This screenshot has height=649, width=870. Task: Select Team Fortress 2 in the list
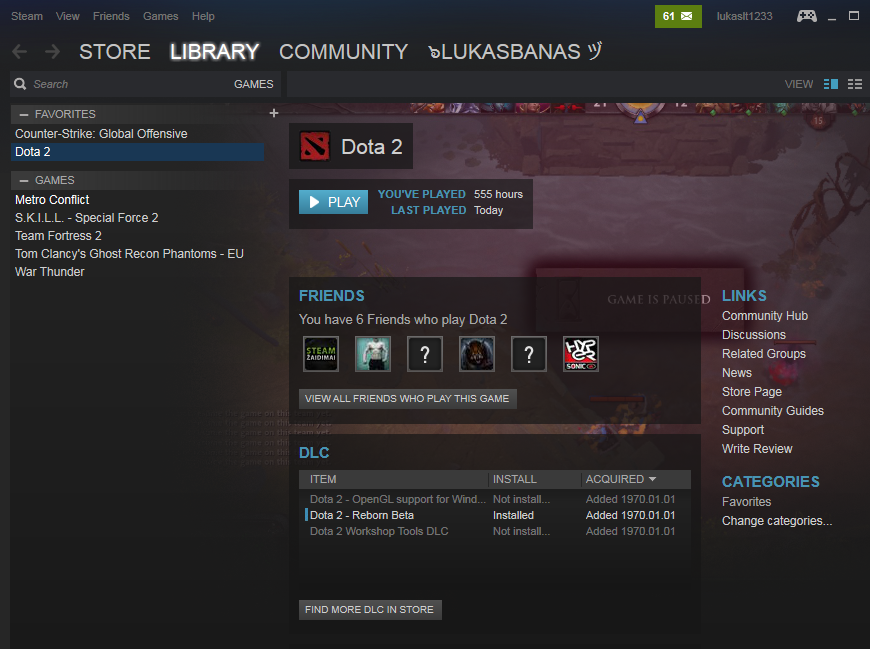click(x=137, y=236)
